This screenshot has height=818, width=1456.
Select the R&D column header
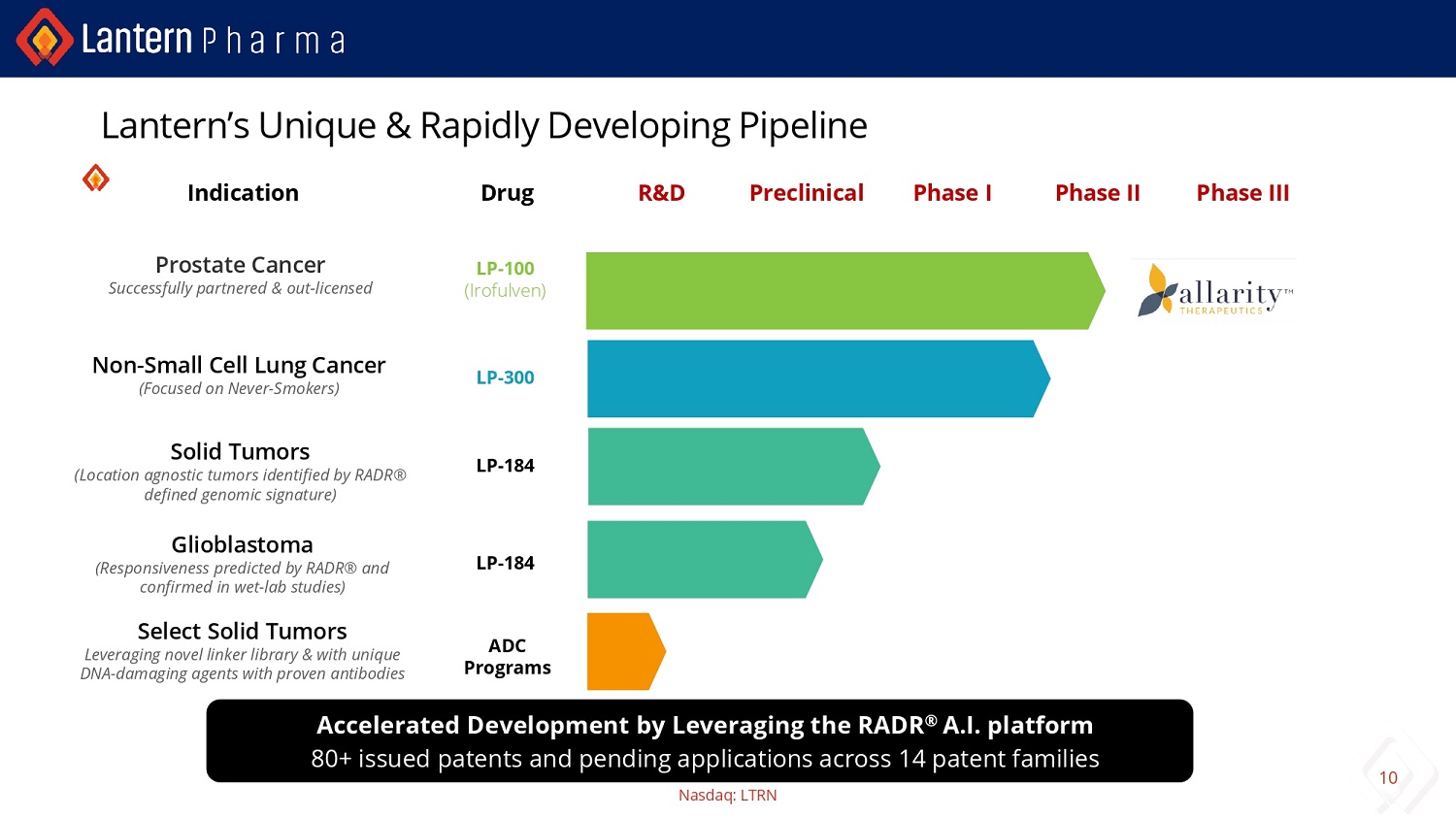[x=661, y=193]
